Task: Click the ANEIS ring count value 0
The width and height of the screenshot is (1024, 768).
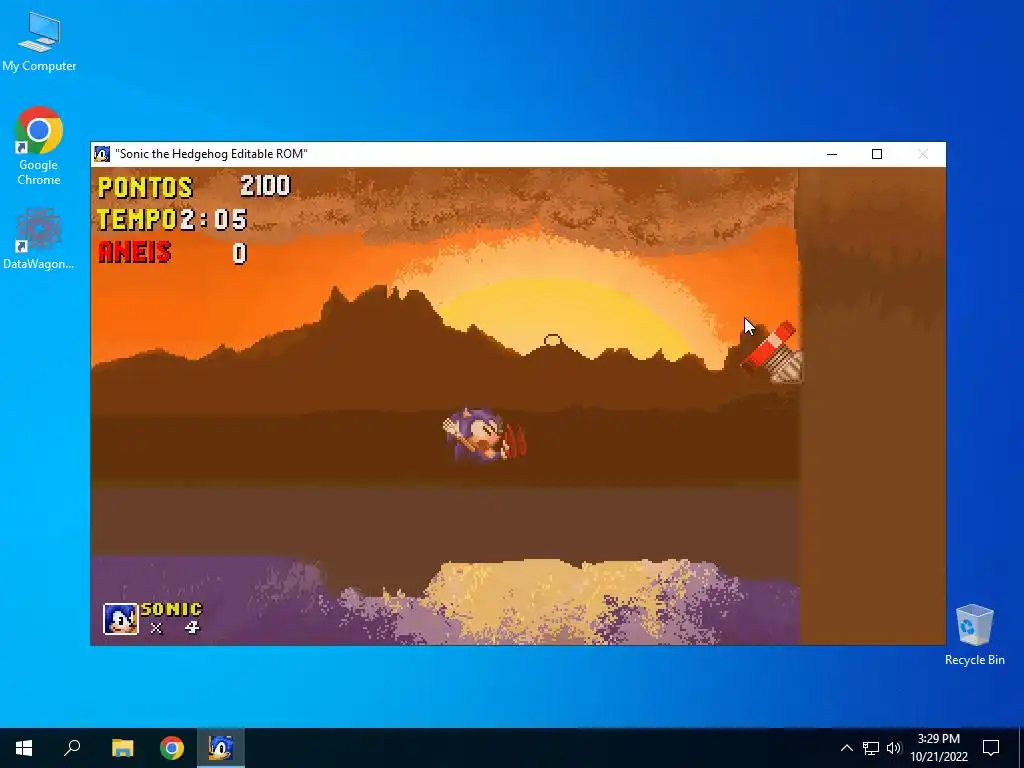Action: (239, 253)
